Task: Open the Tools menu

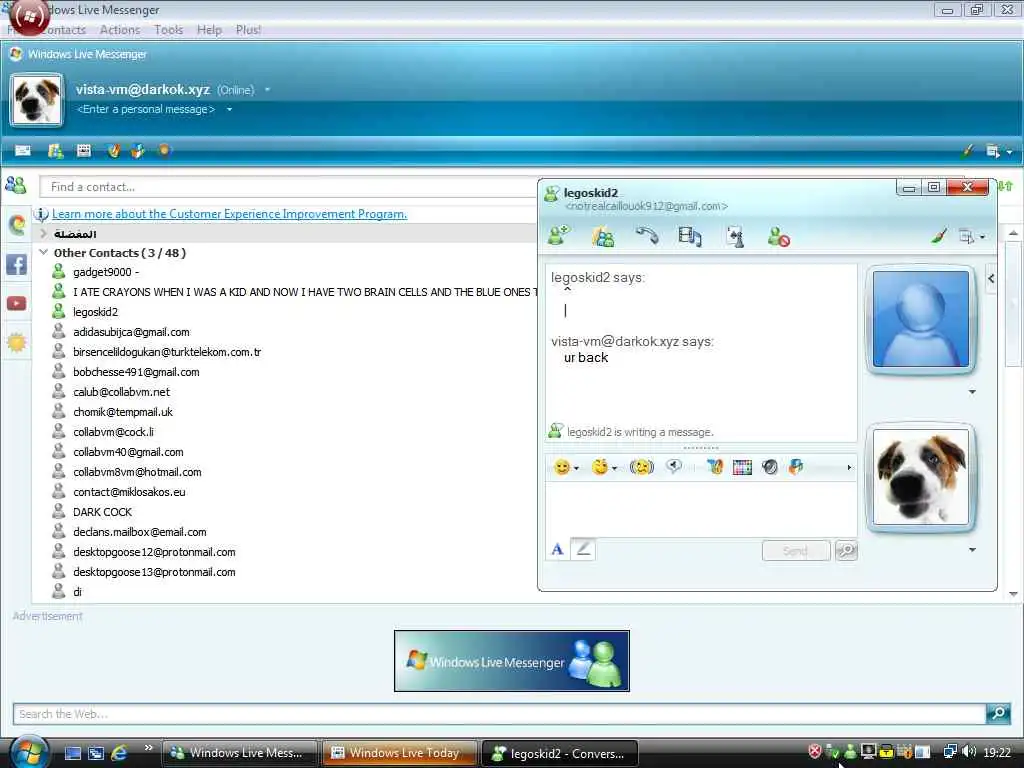Action: click(x=168, y=30)
